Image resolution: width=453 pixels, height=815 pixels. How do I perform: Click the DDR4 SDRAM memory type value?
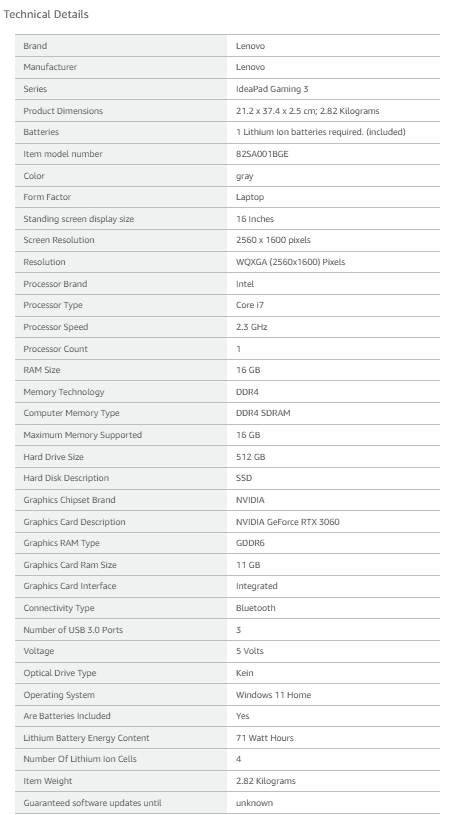pos(263,413)
